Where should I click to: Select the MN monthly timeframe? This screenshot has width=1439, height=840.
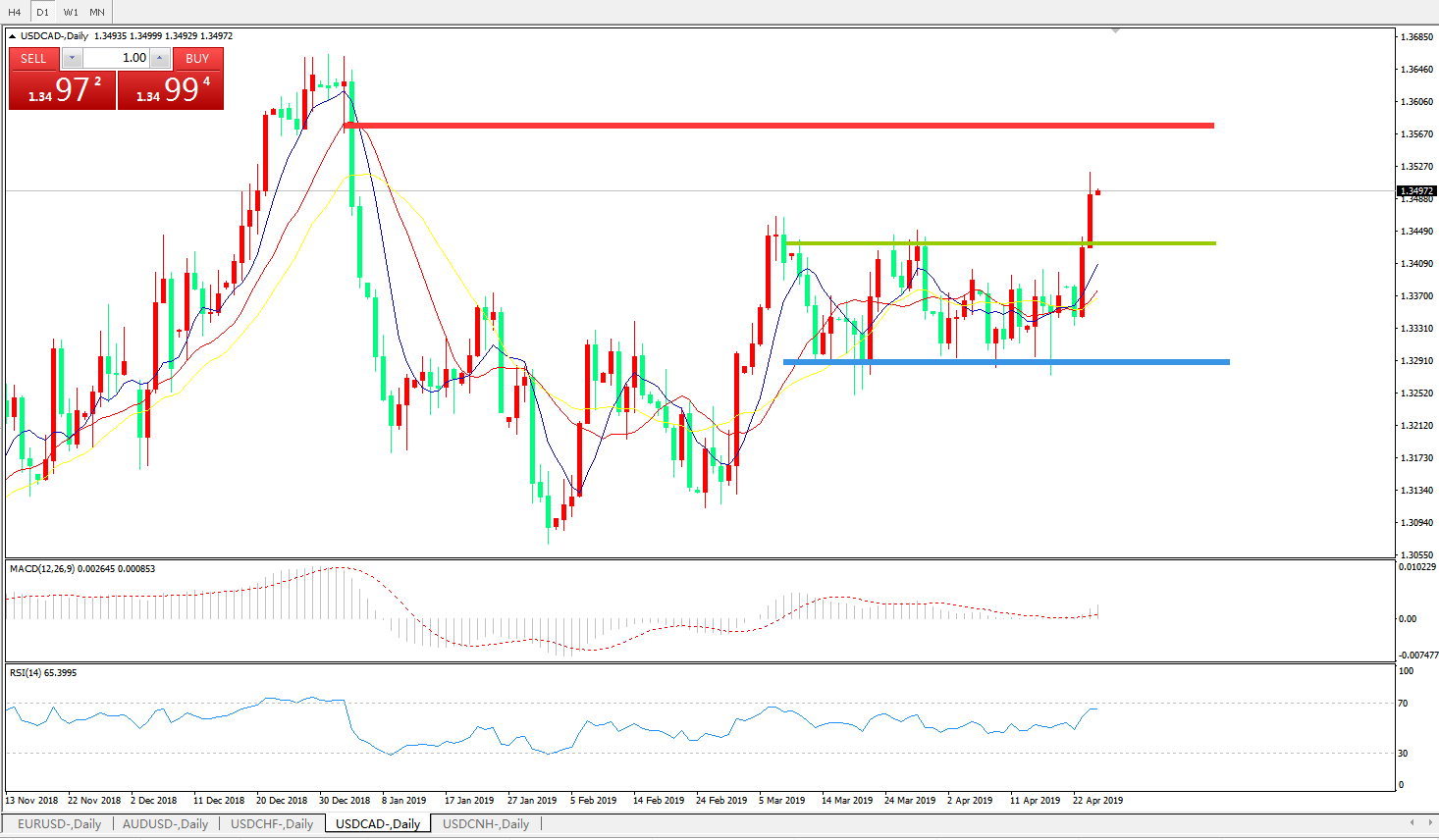coord(97,12)
